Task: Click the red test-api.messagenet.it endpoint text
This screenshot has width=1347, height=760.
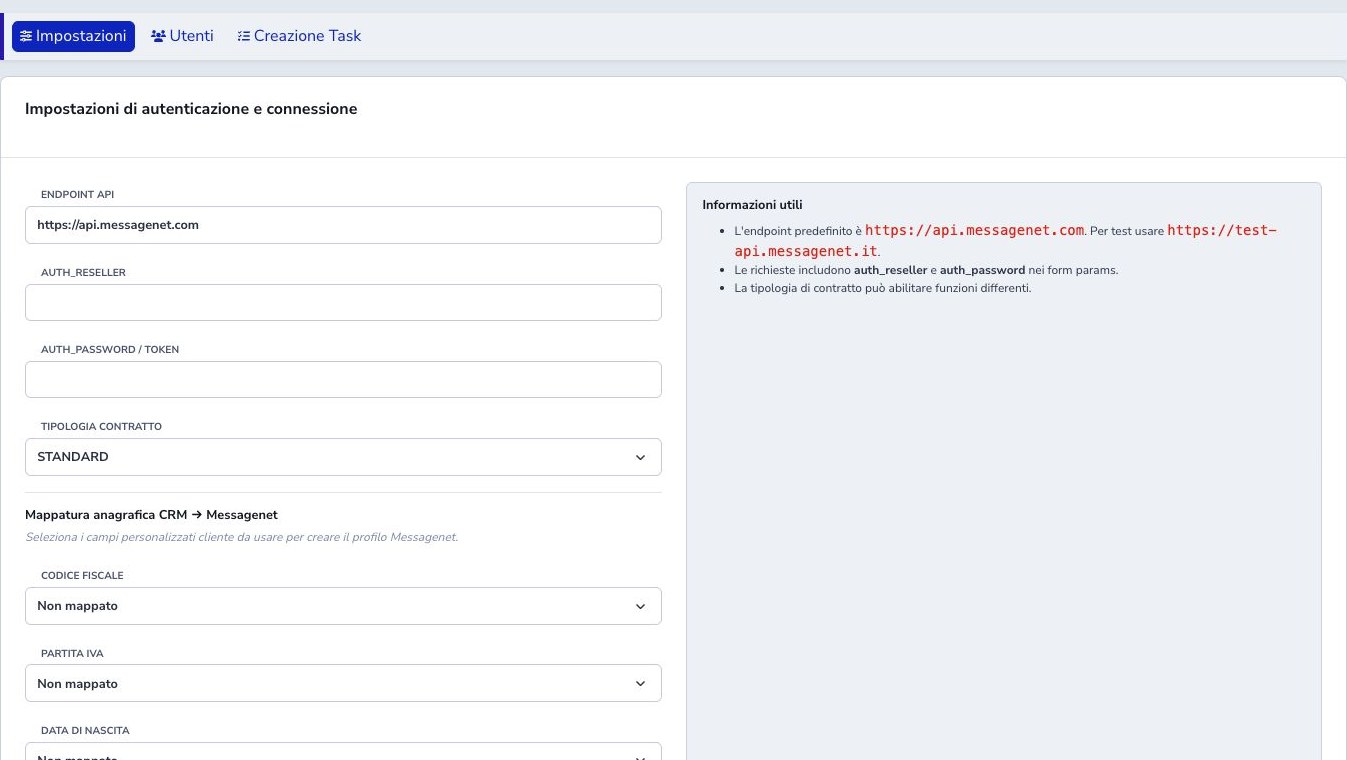Action: click(x=1006, y=240)
